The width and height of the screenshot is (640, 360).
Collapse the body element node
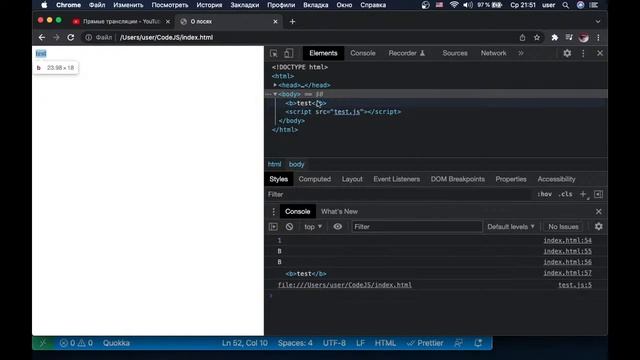click(x=275, y=94)
